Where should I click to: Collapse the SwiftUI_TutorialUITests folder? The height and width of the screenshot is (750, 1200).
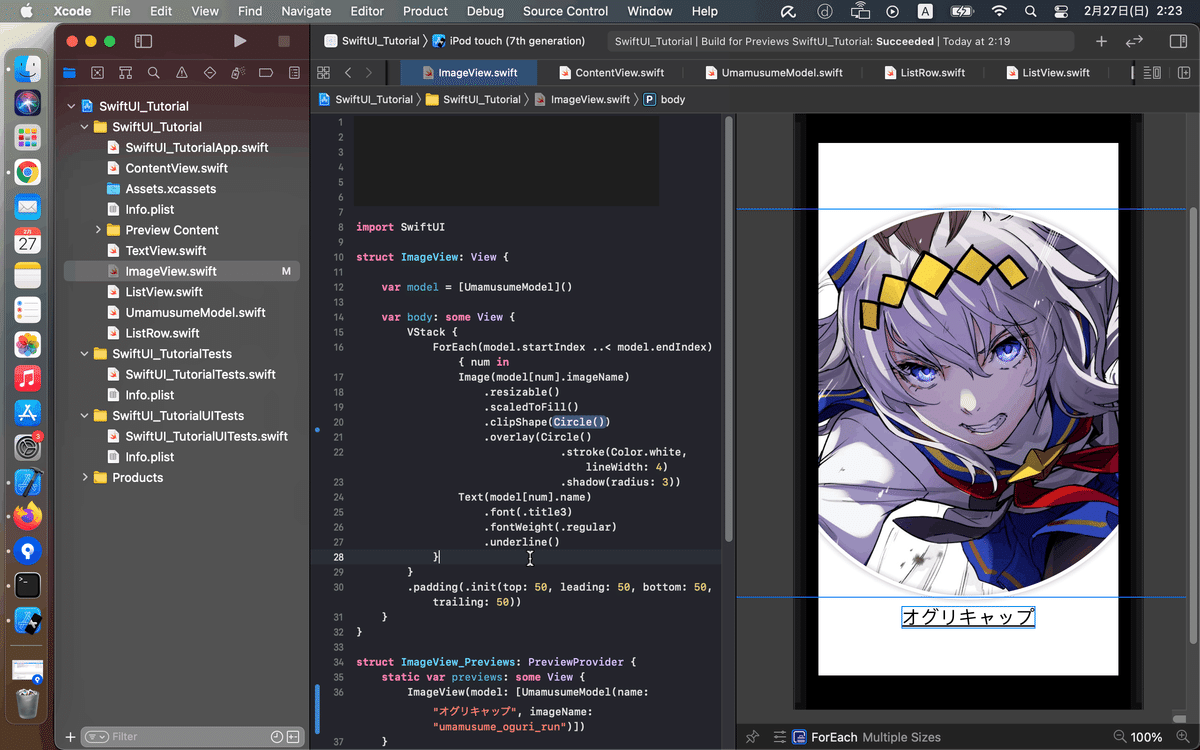[84, 416]
